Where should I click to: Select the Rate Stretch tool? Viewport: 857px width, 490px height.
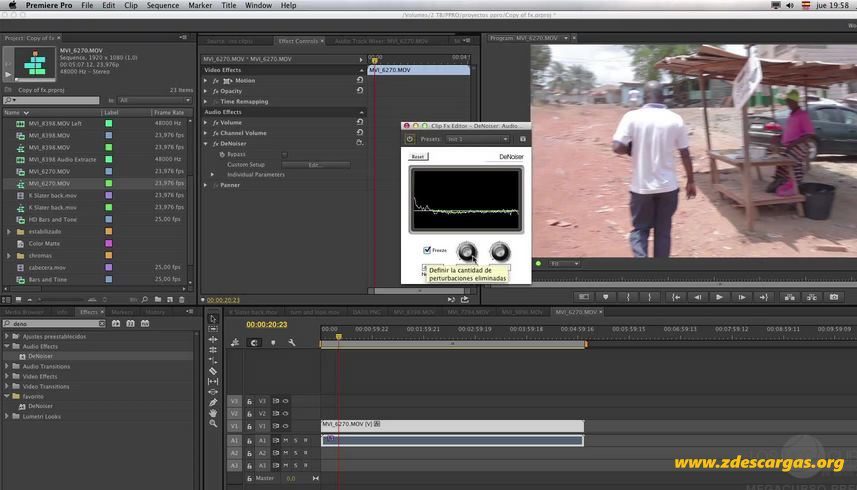[x=213, y=361]
